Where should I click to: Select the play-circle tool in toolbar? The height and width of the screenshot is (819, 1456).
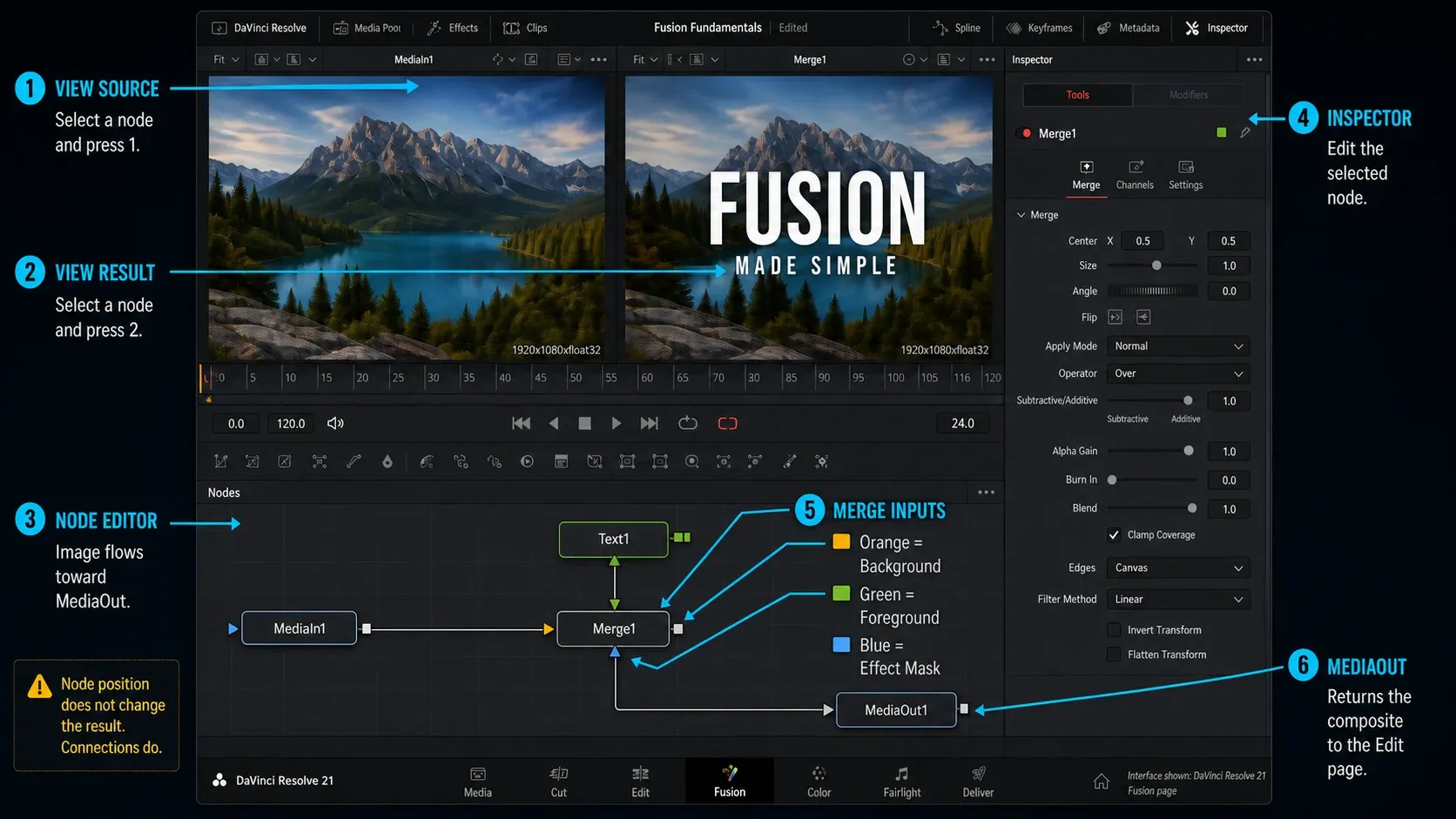pyautogui.click(x=527, y=461)
